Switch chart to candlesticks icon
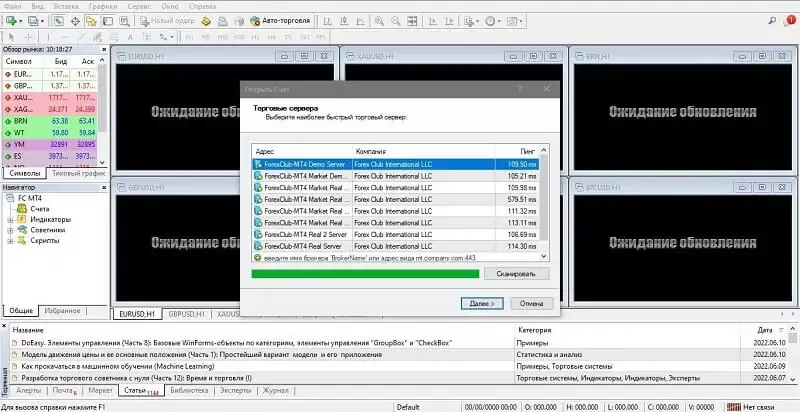The height and width of the screenshot is (412, 800). [x=344, y=21]
